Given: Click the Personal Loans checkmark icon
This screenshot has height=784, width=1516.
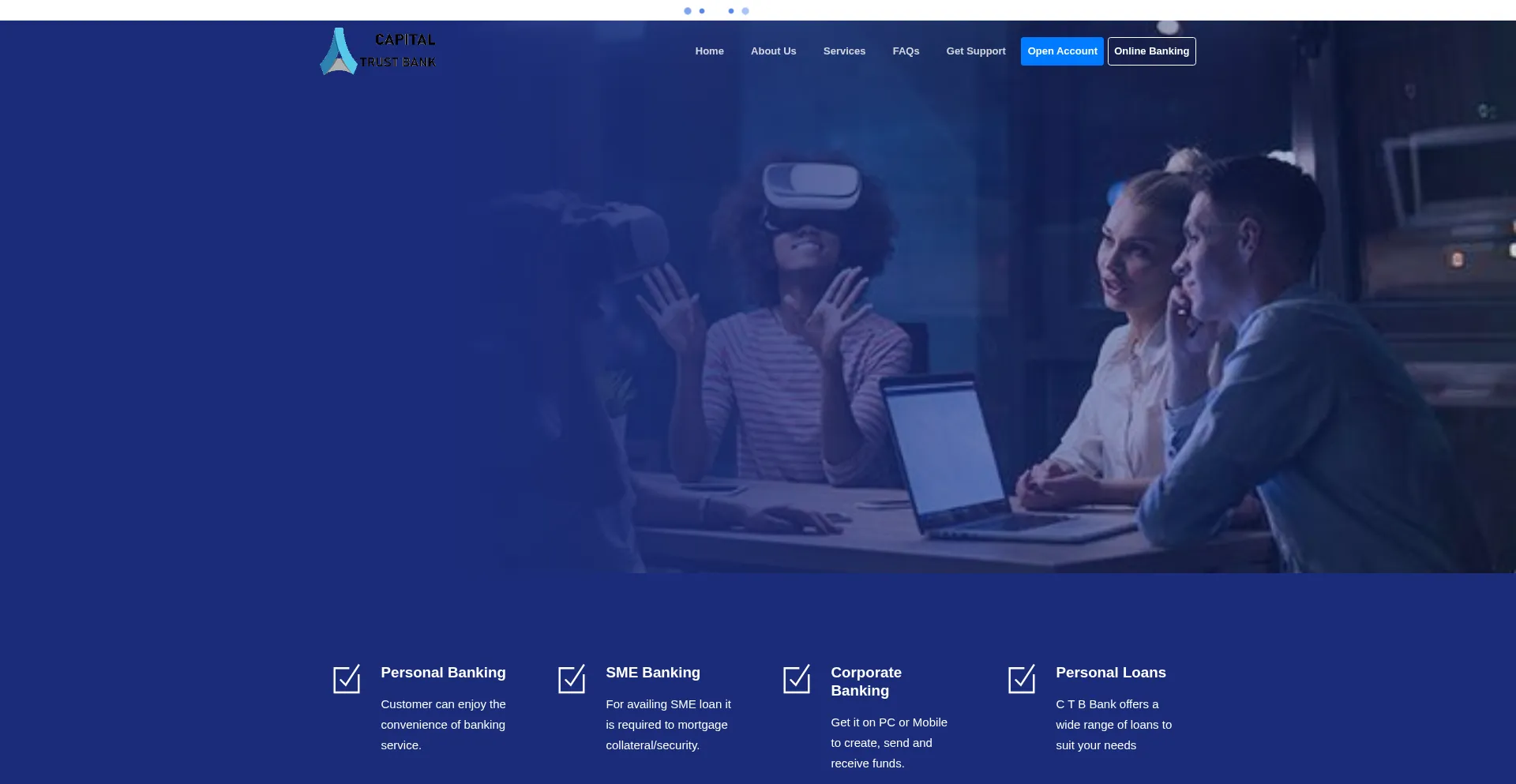Looking at the screenshot, I should (x=1022, y=679).
